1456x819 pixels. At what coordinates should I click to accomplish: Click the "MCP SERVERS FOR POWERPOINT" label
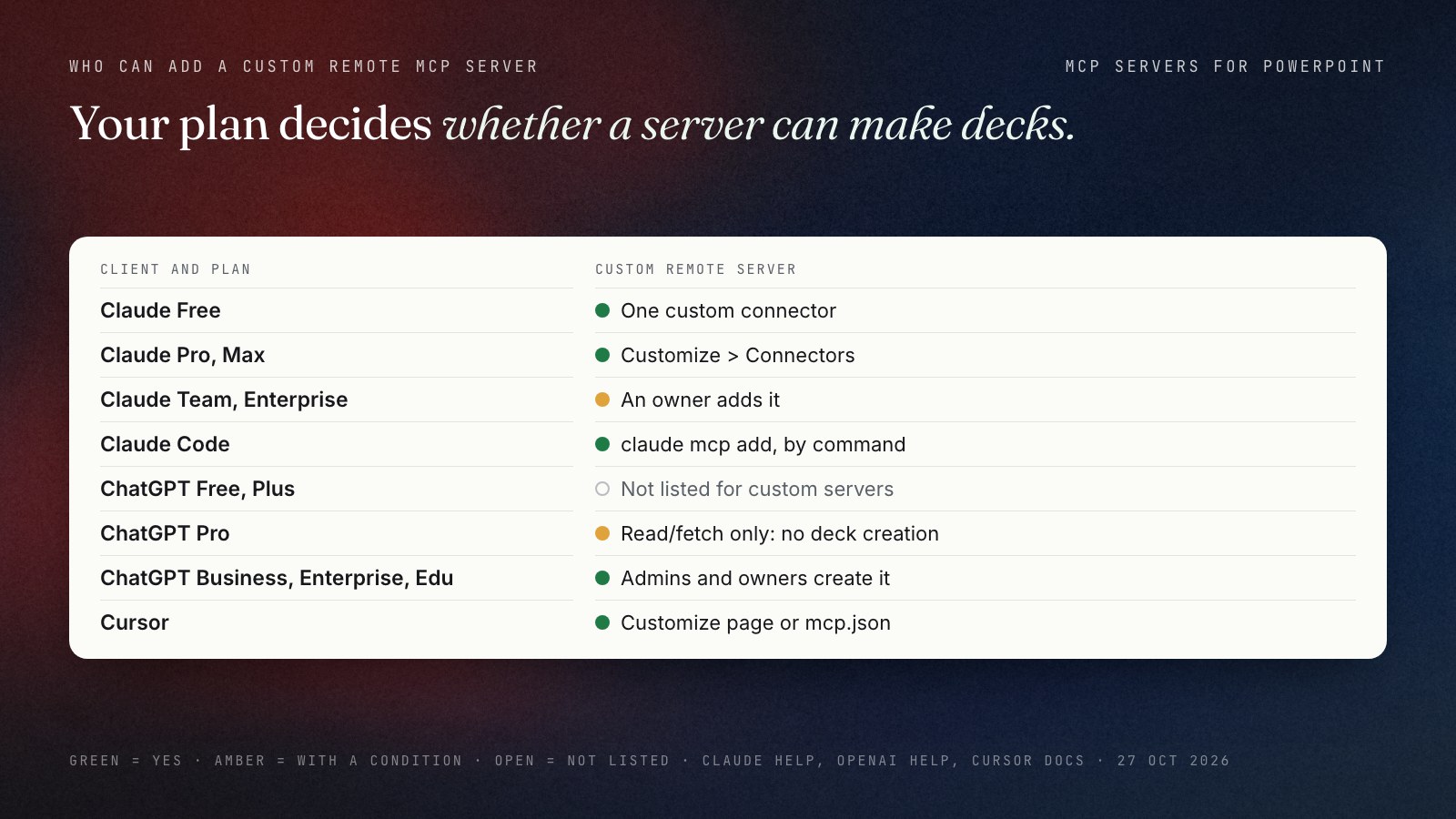[x=1226, y=66]
